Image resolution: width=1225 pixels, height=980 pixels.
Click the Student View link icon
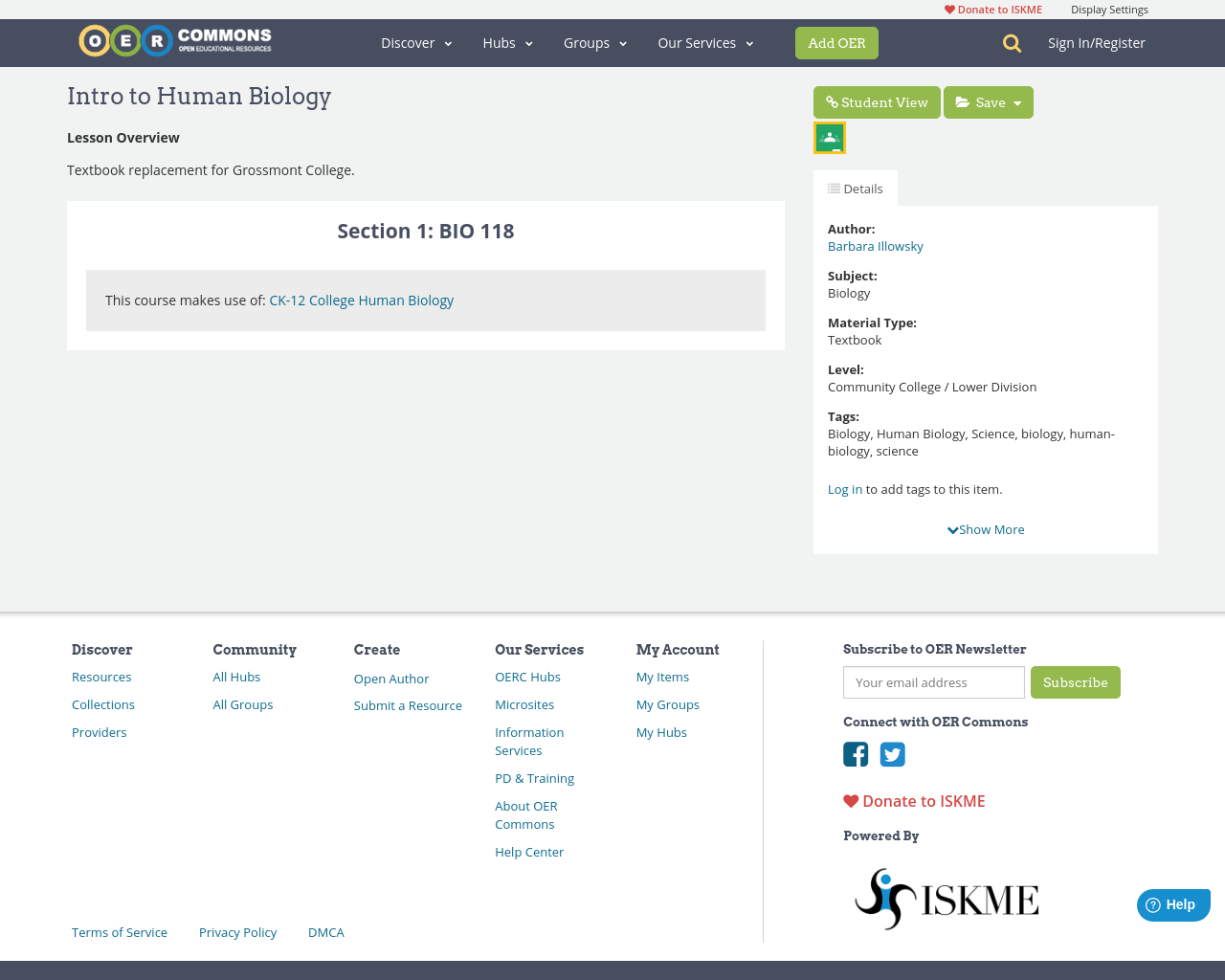tap(833, 101)
